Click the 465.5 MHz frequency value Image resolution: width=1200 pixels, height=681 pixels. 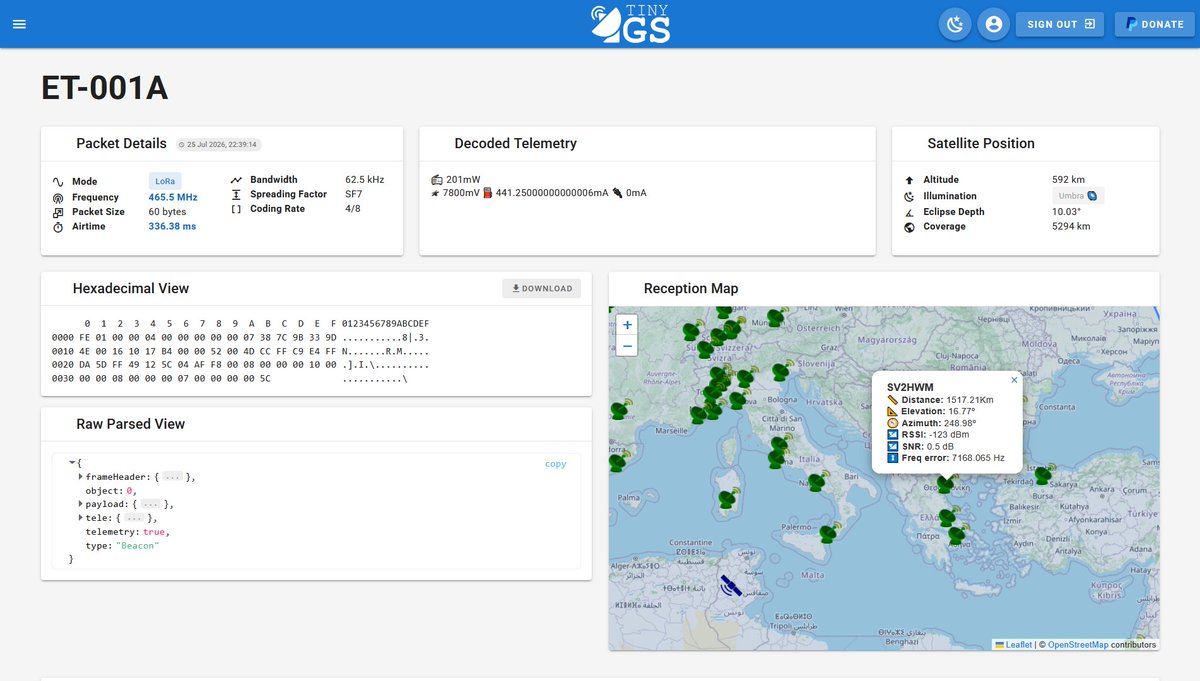click(x=173, y=198)
